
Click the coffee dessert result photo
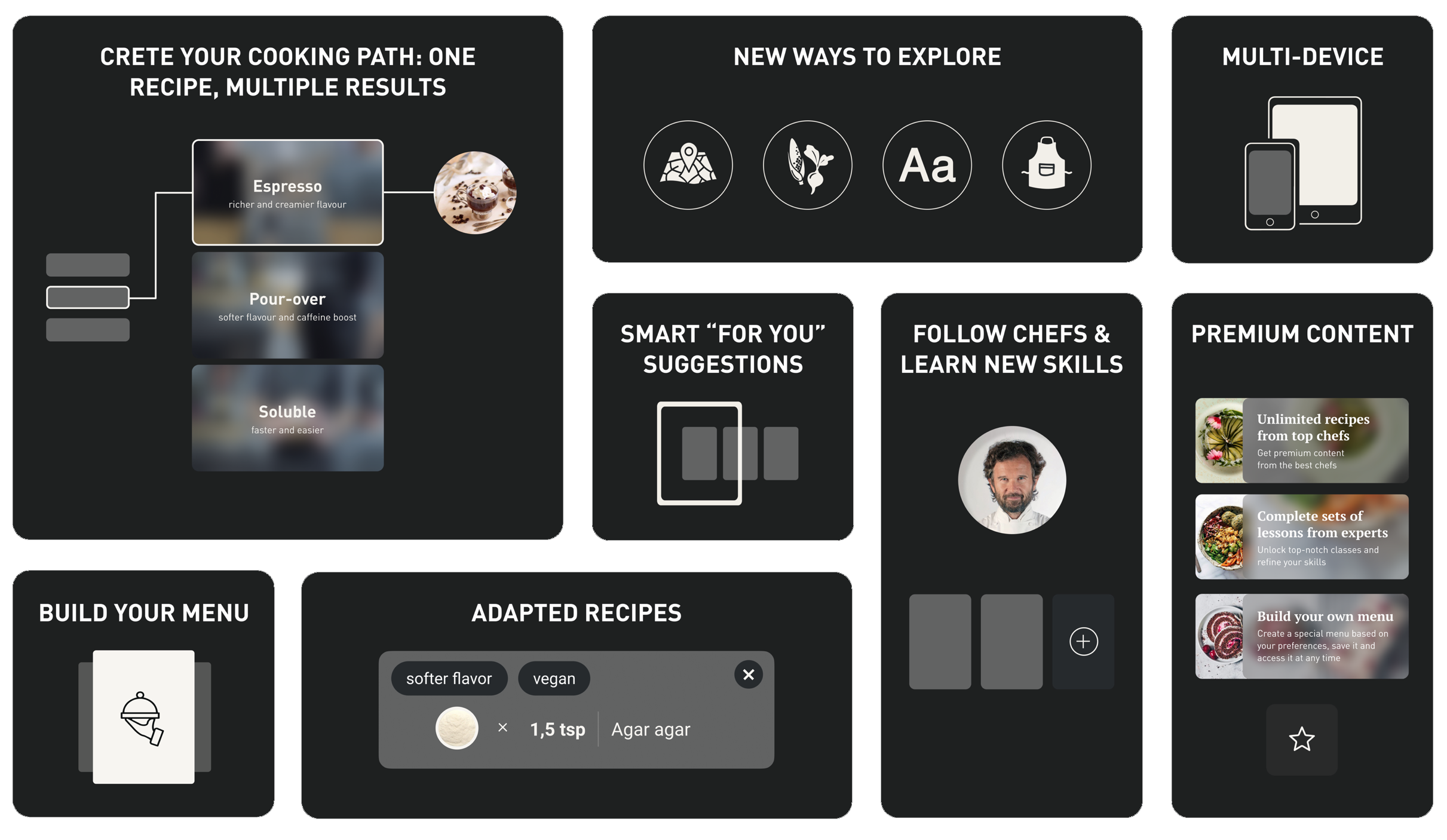[x=475, y=192]
